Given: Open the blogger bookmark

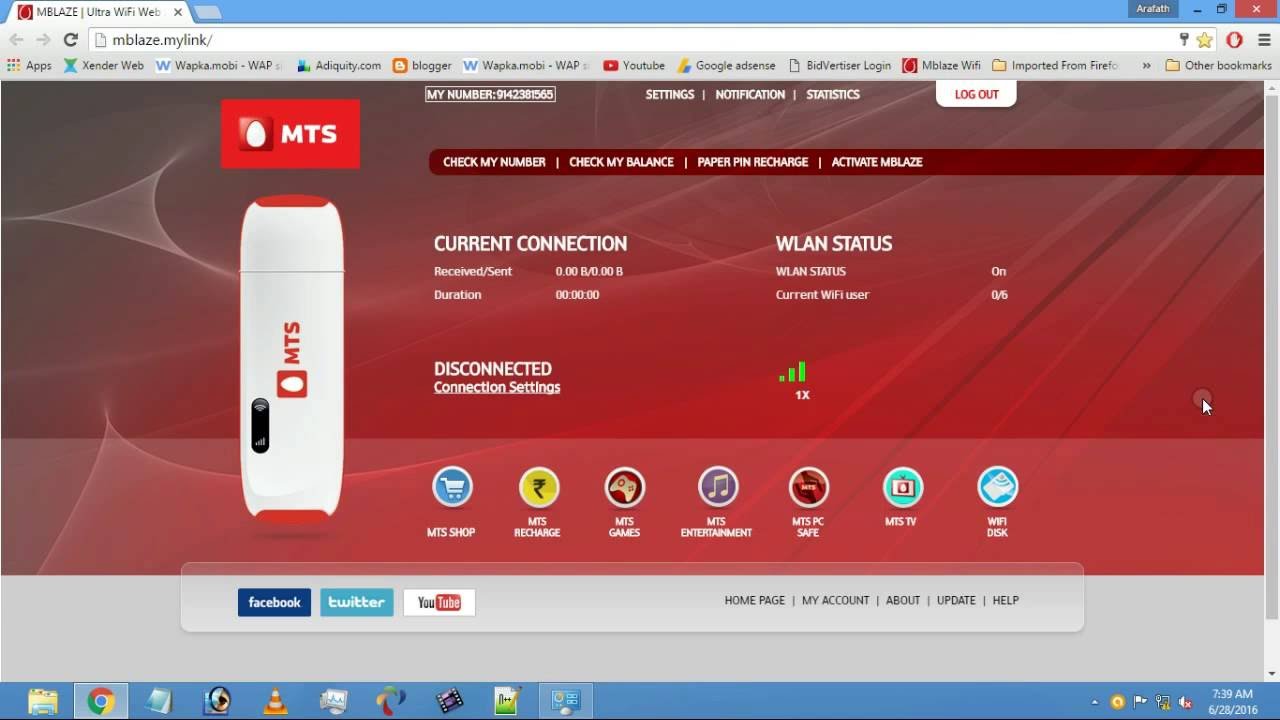Looking at the screenshot, I should [x=422, y=65].
